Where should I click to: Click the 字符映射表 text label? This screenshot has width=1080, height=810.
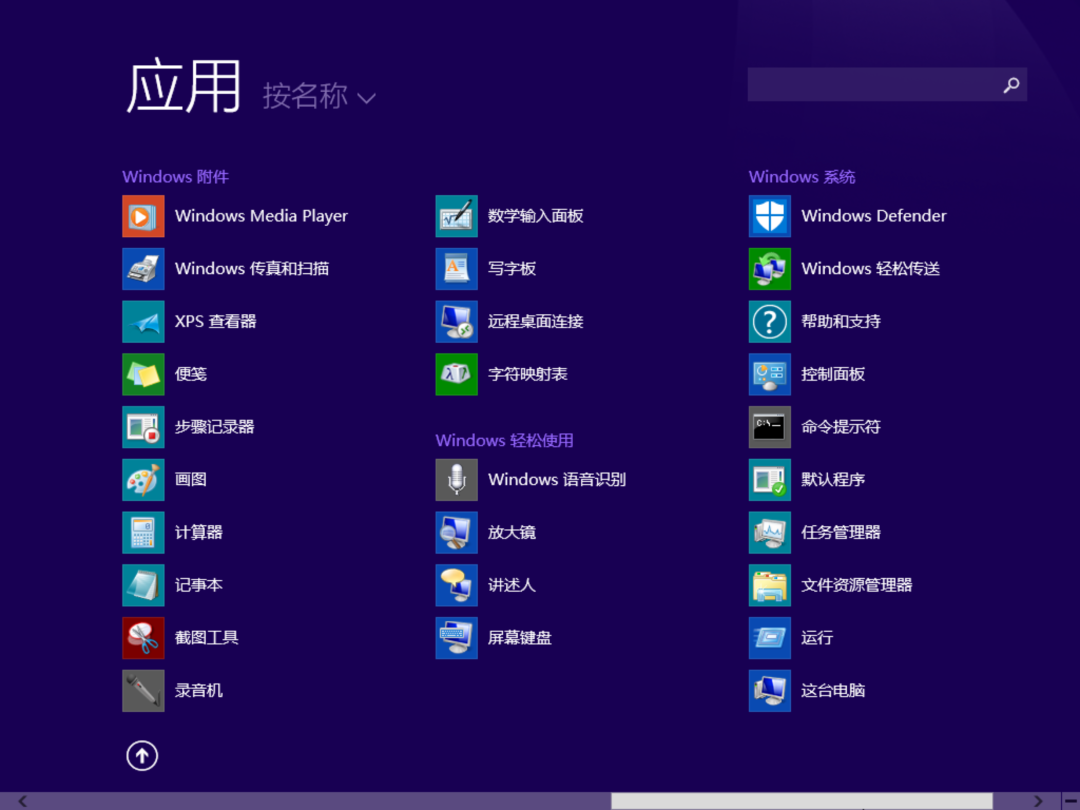point(528,374)
